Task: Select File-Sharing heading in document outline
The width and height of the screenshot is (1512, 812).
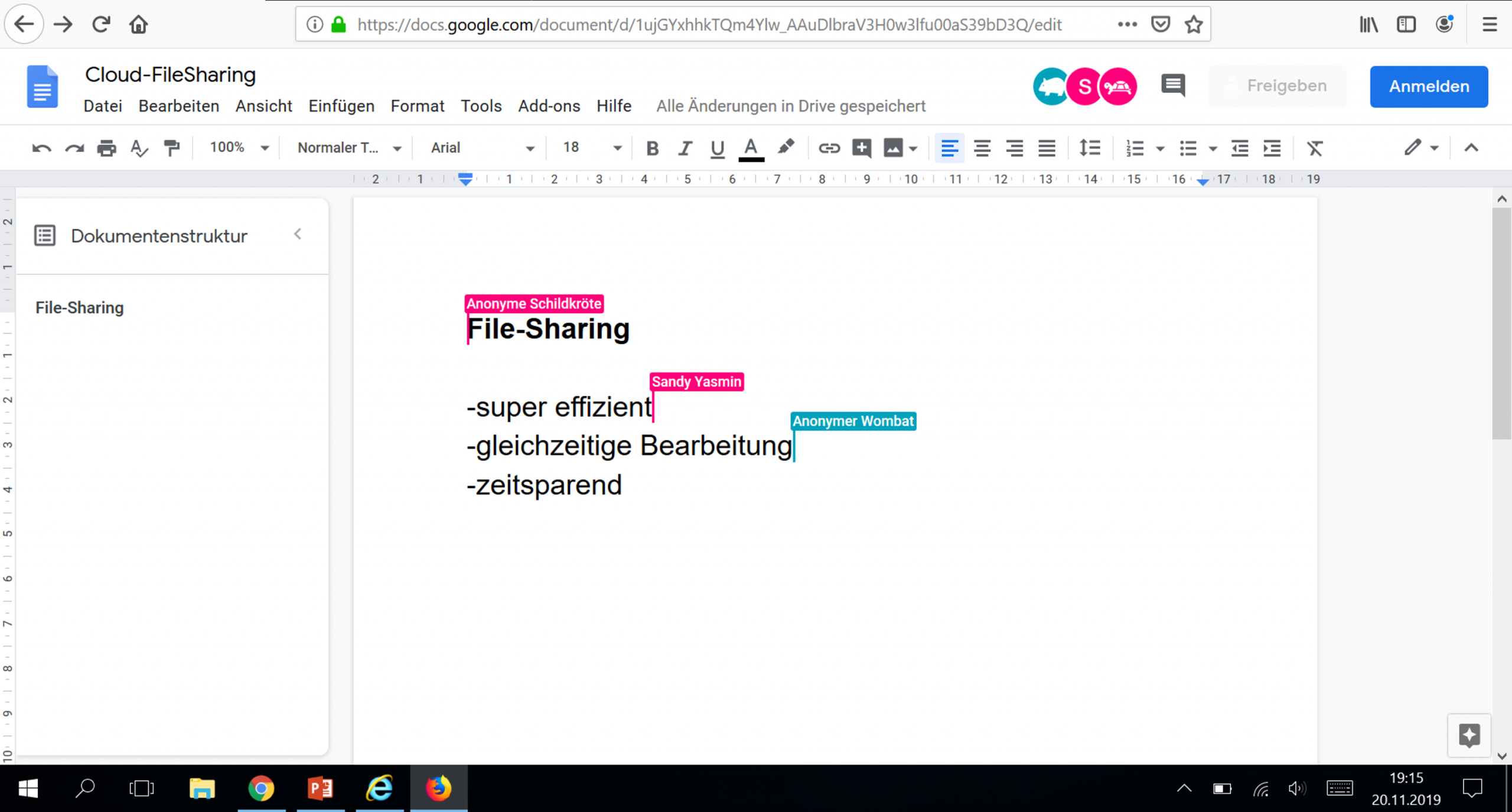Action: (x=79, y=307)
